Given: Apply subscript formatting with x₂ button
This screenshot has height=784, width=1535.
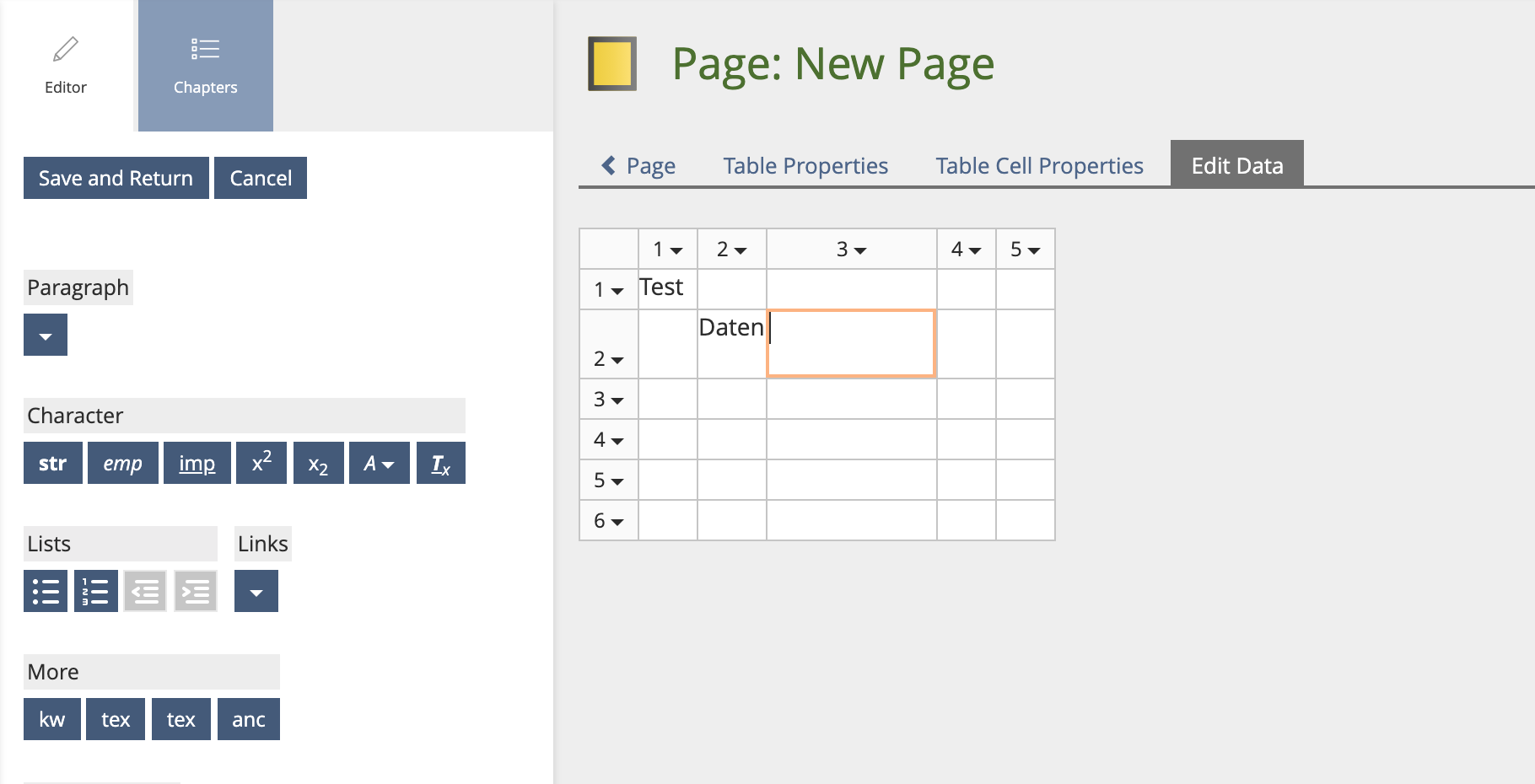Looking at the screenshot, I should (x=318, y=463).
